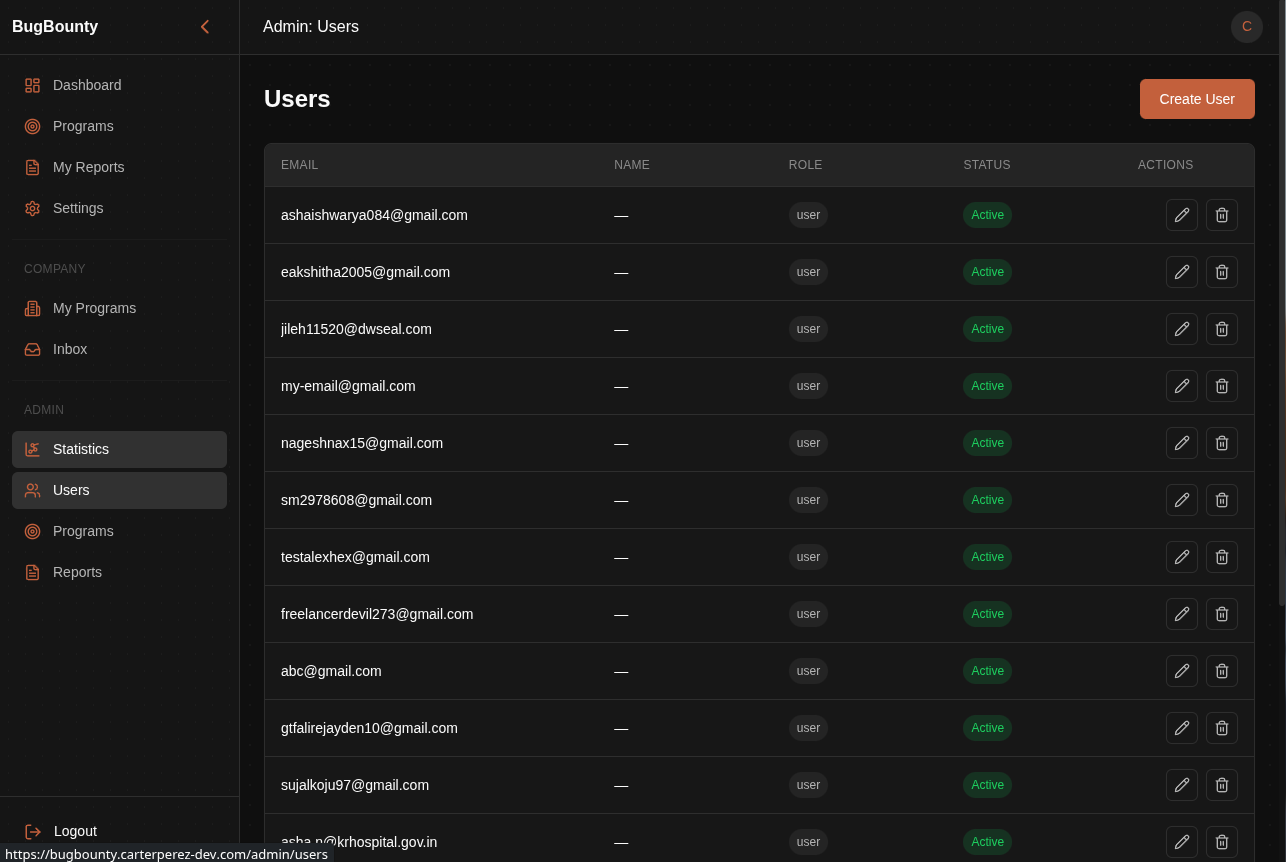This screenshot has width=1286, height=862.
Task: Delete user my-email@gmail.com
Action: pyautogui.click(x=1222, y=386)
